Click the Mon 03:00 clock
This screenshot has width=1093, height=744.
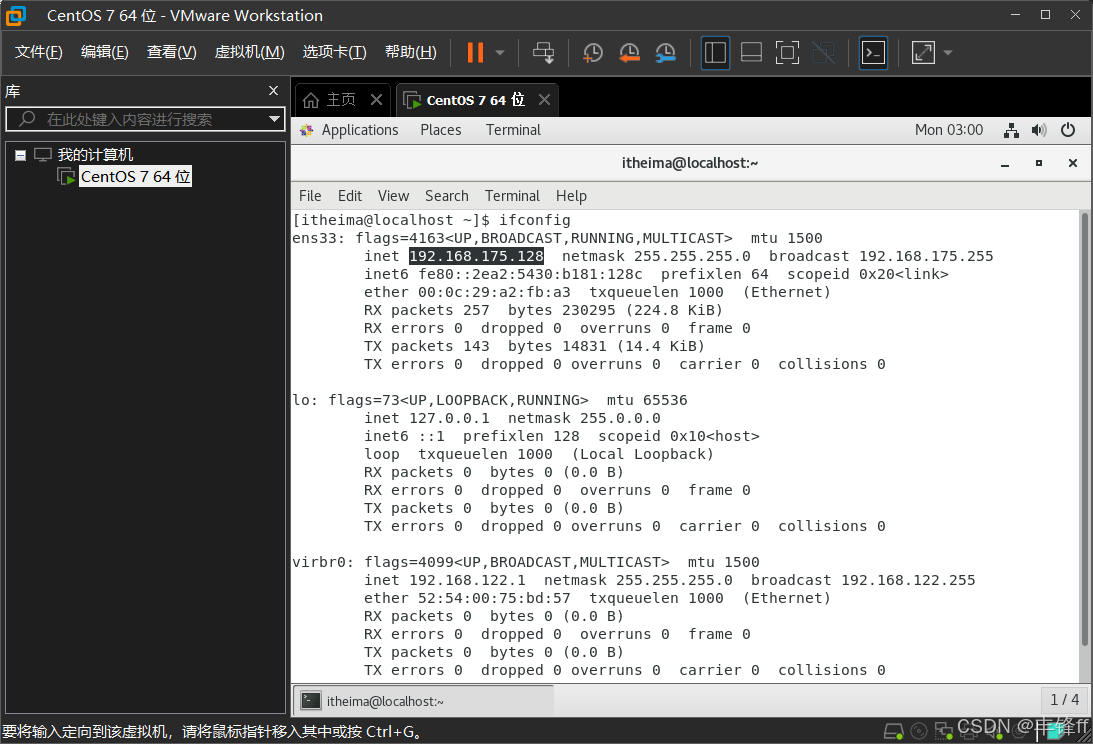coord(949,130)
